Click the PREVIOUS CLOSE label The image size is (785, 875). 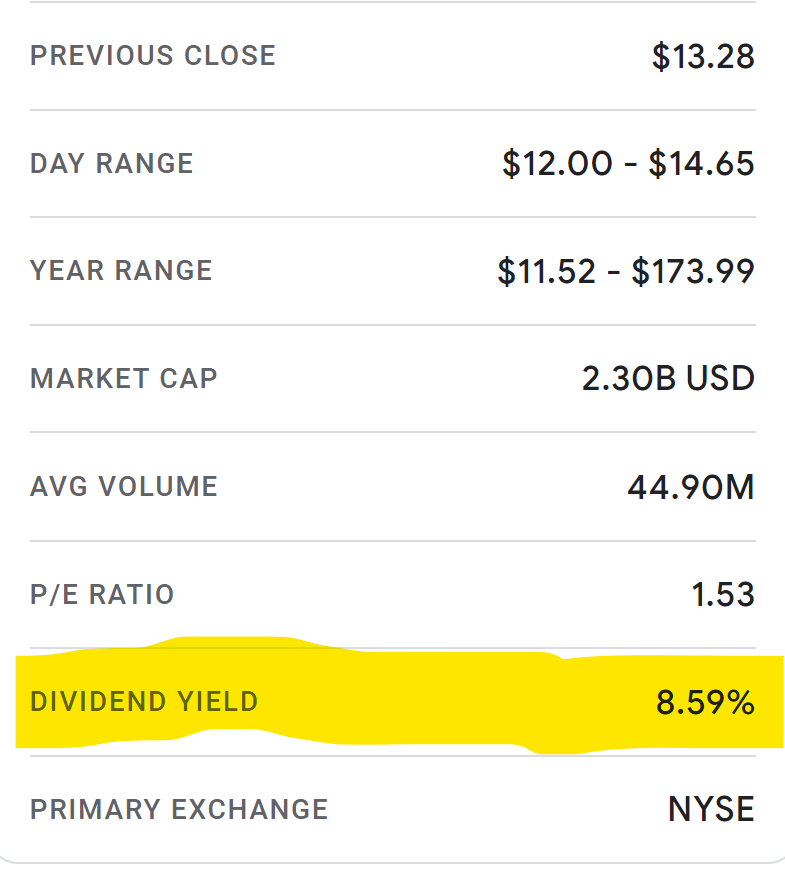pyautogui.click(x=153, y=56)
